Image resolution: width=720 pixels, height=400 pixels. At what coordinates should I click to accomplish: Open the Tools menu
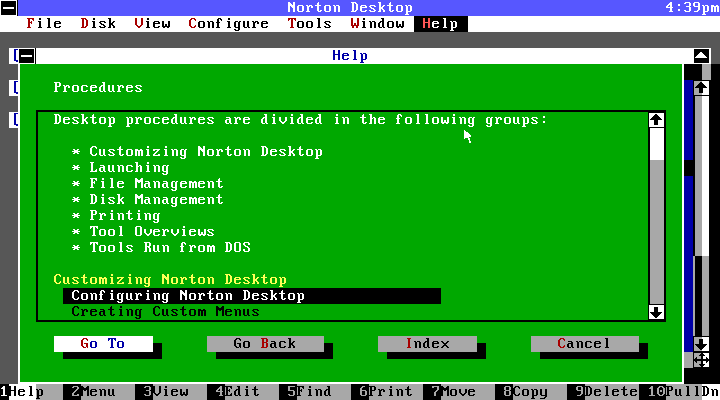(309, 23)
